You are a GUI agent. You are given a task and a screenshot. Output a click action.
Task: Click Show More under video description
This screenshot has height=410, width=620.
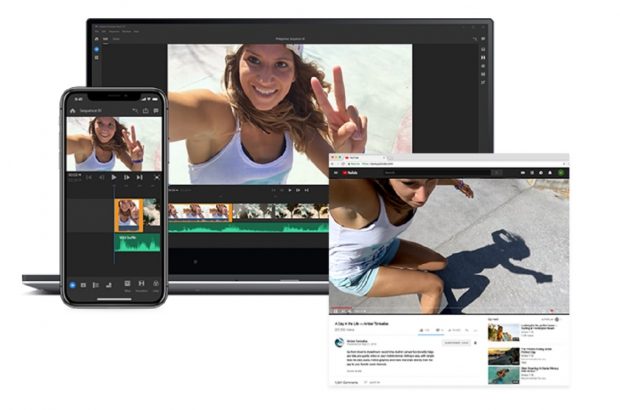pos(354,371)
